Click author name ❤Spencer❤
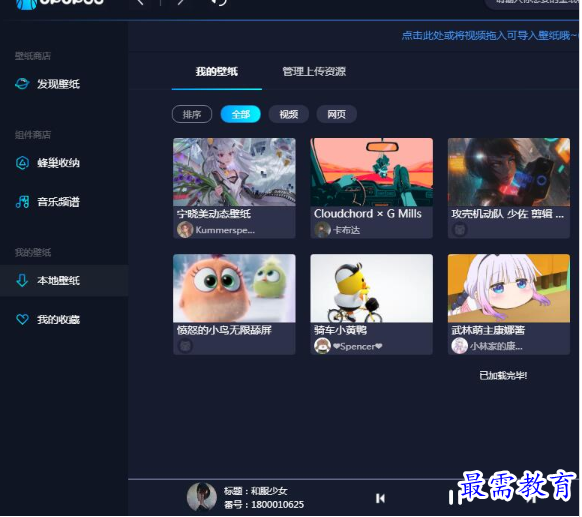This screenshot has height=517, width=582. click(x=357, y=347)
